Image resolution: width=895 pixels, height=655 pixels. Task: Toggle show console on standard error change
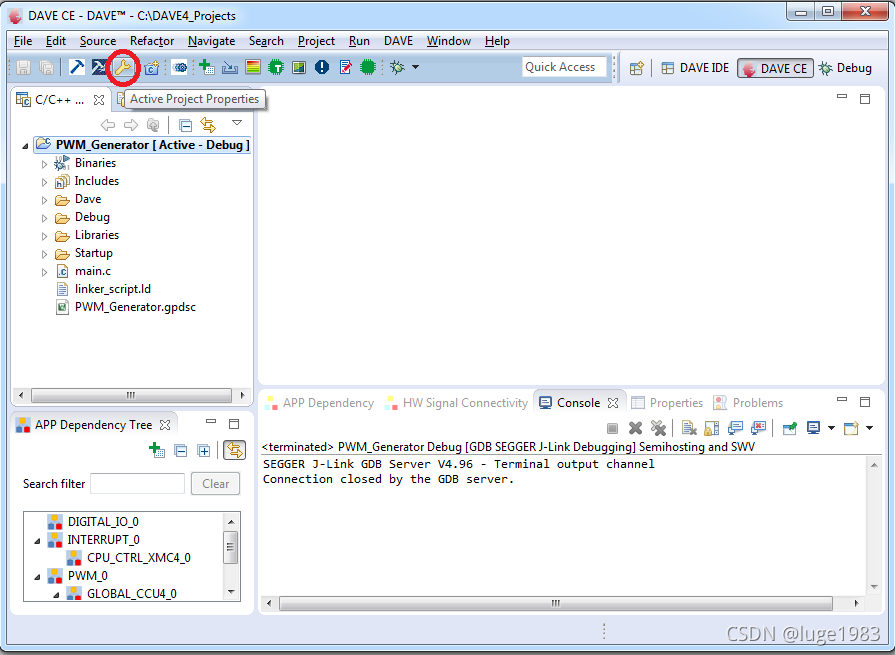coord(759,428)
